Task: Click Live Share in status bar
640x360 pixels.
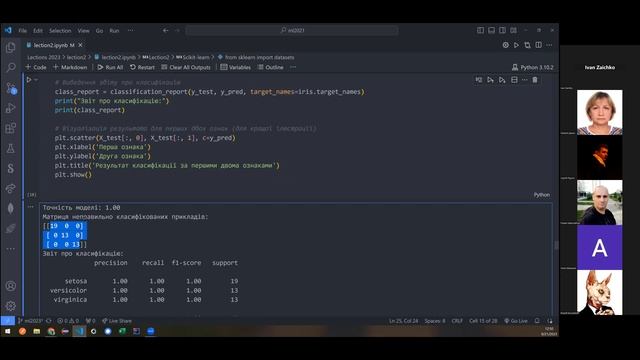Action: click(x=117, y=321)
